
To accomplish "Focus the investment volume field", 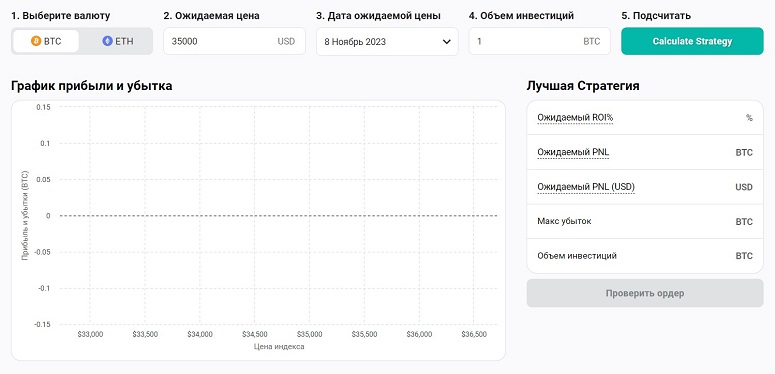I will click(x=539, y=41).
